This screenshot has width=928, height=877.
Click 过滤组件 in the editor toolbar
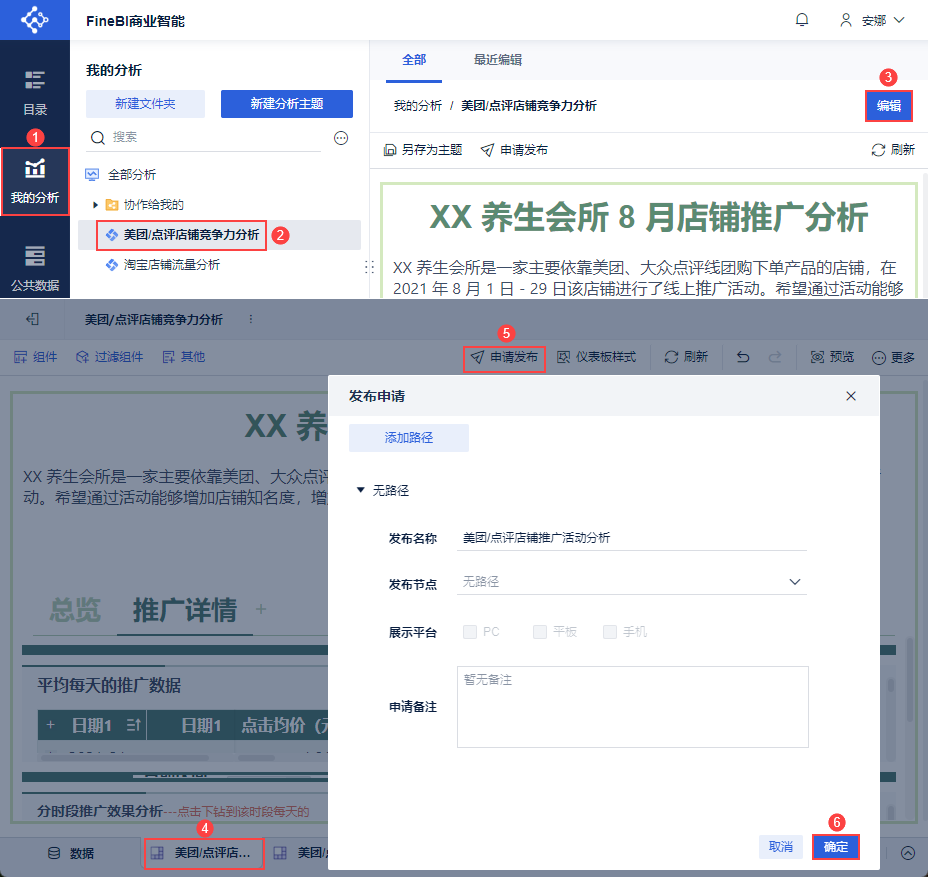coord(109,357)
